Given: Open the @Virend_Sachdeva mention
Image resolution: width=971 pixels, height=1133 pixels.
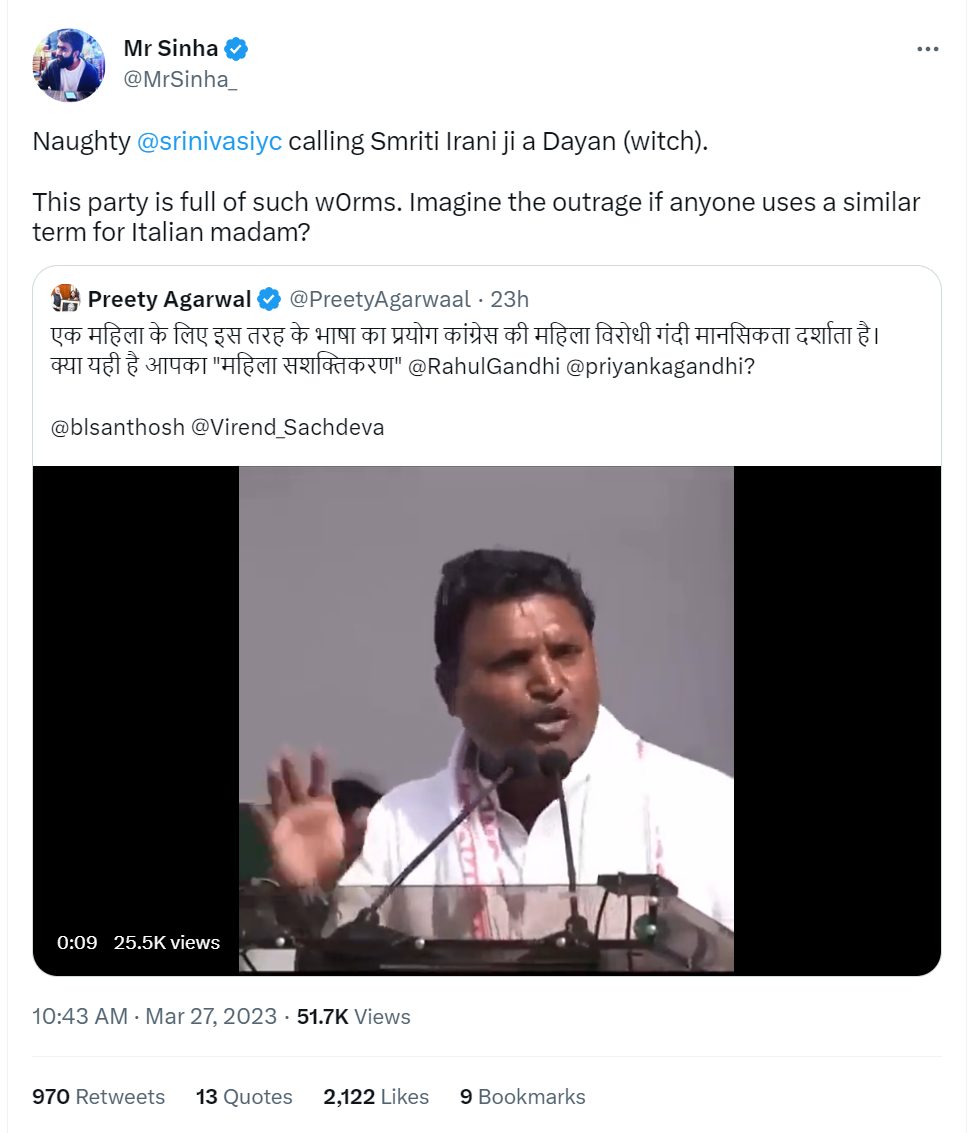Looking at the screenshot, I should (x=288, y=427).
